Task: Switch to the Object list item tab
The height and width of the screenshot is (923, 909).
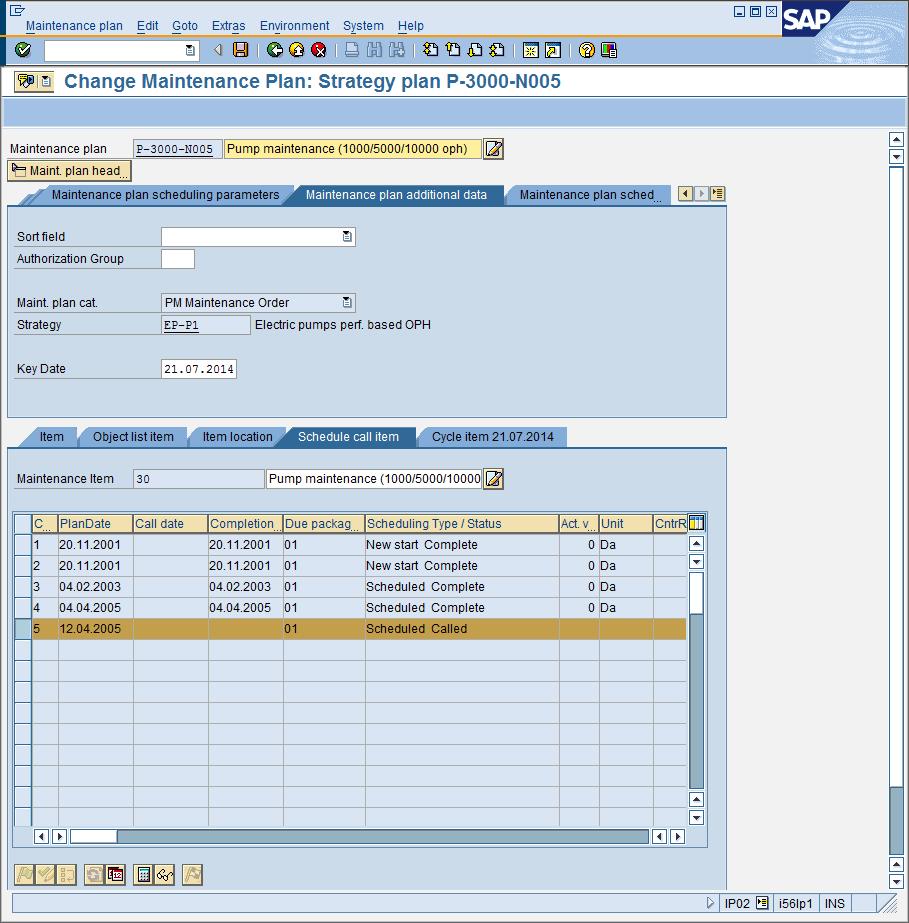Action: [x=133, y=437]
